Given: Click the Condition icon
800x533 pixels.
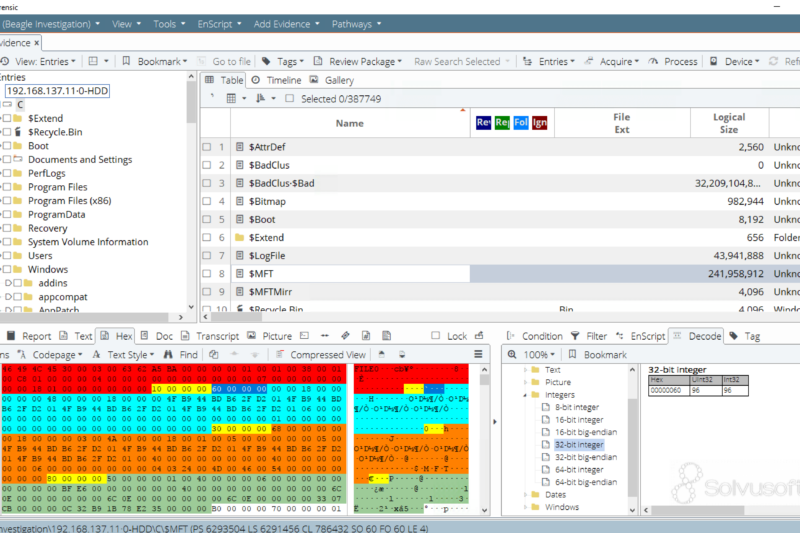Looking at the screenshot, I should (x=511, y=336).
